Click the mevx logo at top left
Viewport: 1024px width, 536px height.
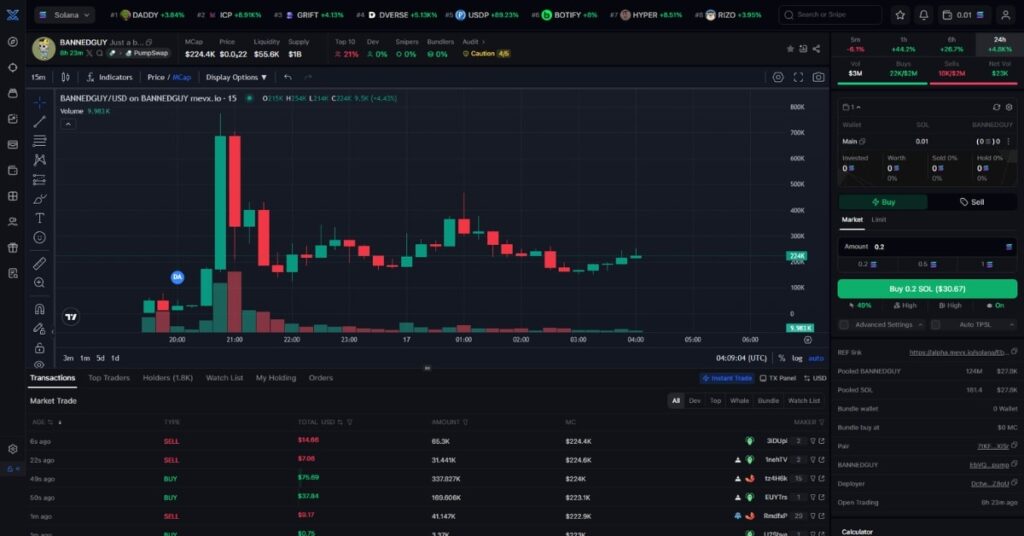pyautogui.click(x=12, y=14)
